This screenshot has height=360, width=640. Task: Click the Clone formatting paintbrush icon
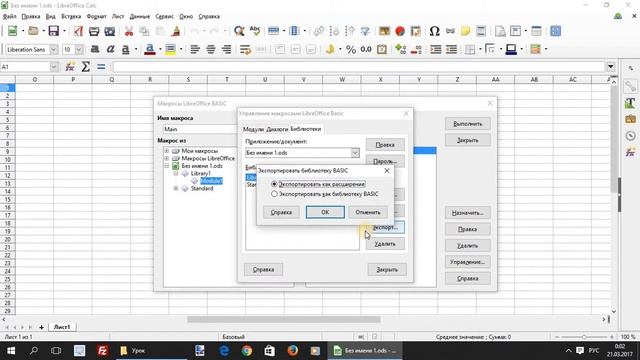coord(176,31)
